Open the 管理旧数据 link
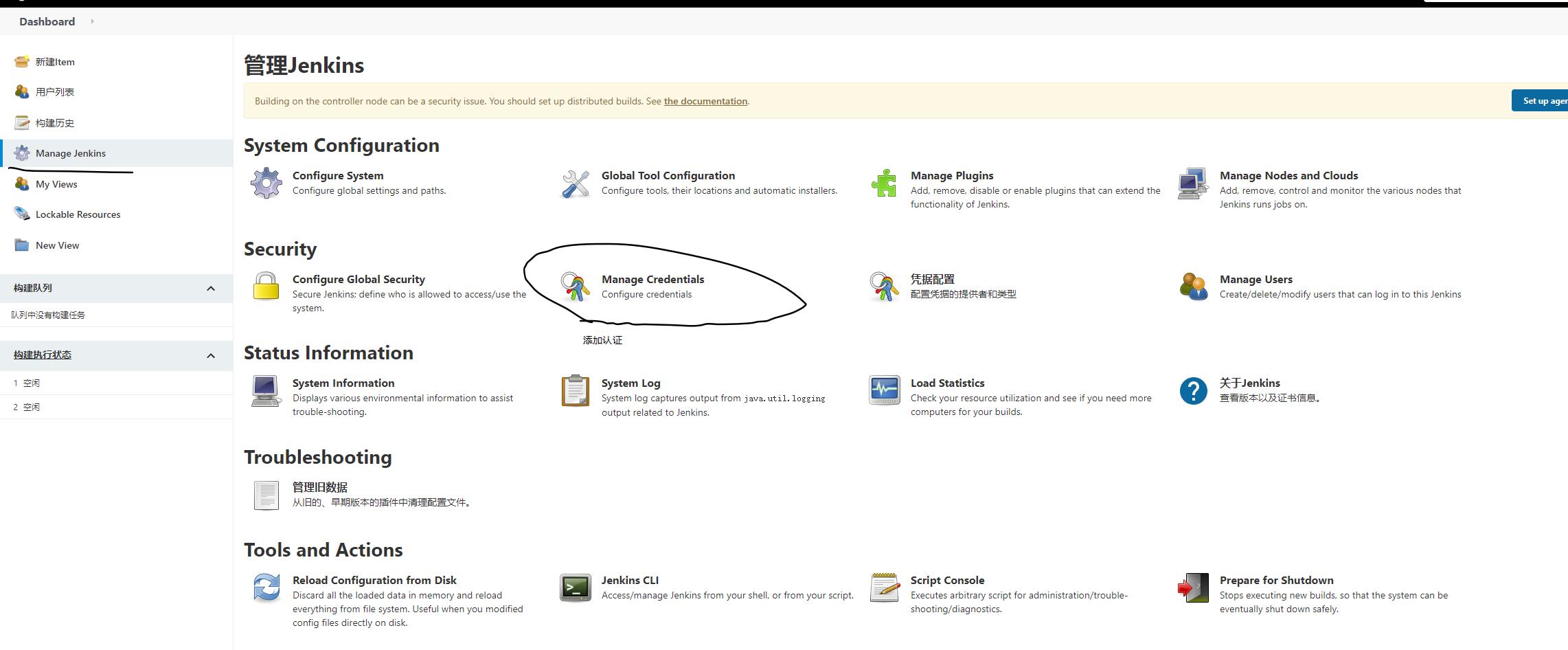This screenshot has height=650, width=1568. coord(320,487)
